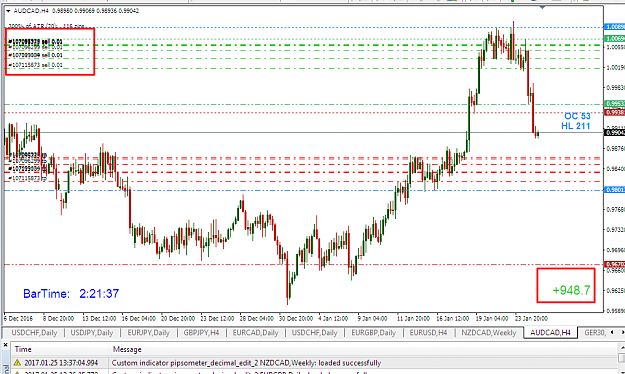Open the EURUSD,H4 chart tab
The image size is (625, 374).
pos(428,333)
